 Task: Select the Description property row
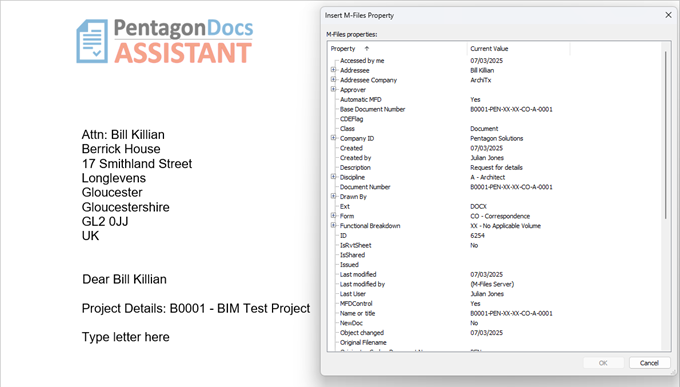tap(355, 167)
